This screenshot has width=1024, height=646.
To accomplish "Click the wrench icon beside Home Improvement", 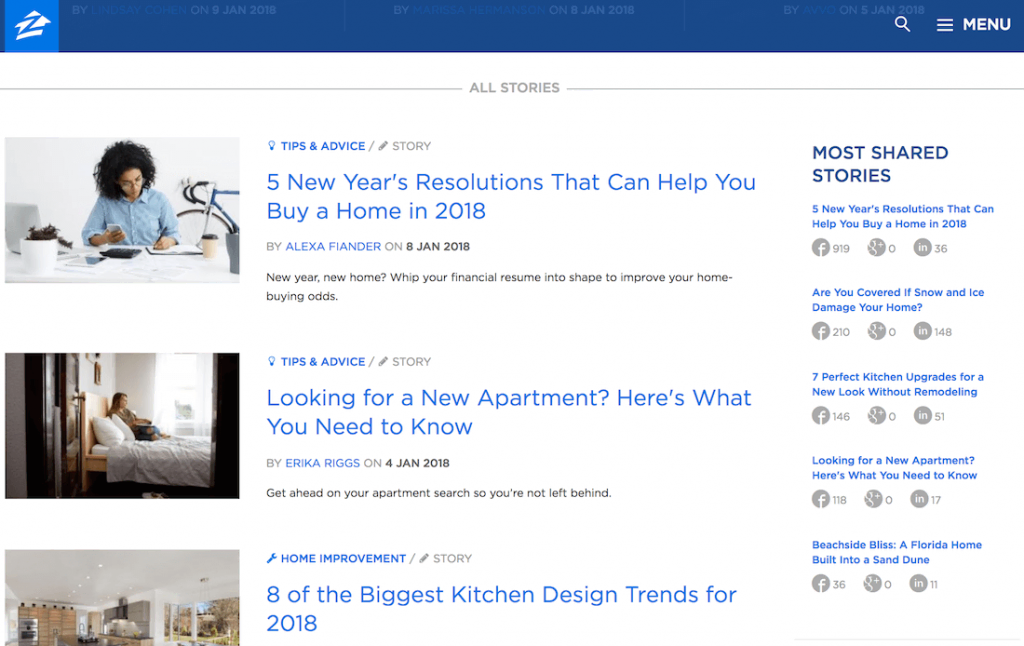I will click(272, 558).
